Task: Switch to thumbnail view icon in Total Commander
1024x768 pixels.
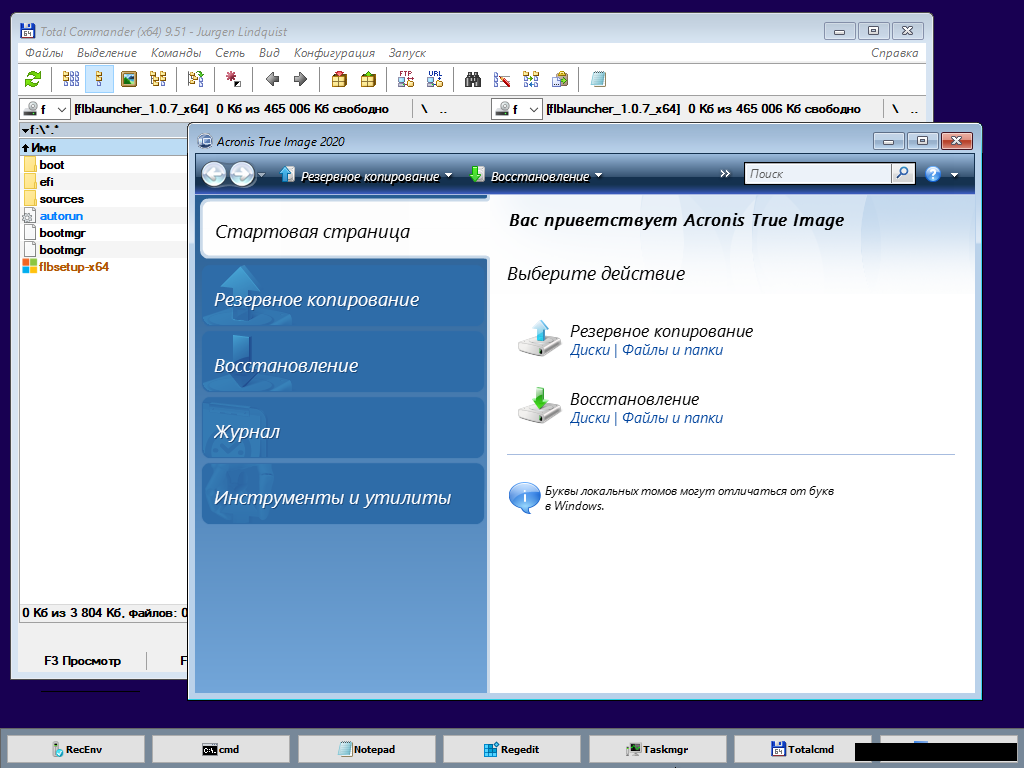Action: pyautogui.click(x=129, y=80)
